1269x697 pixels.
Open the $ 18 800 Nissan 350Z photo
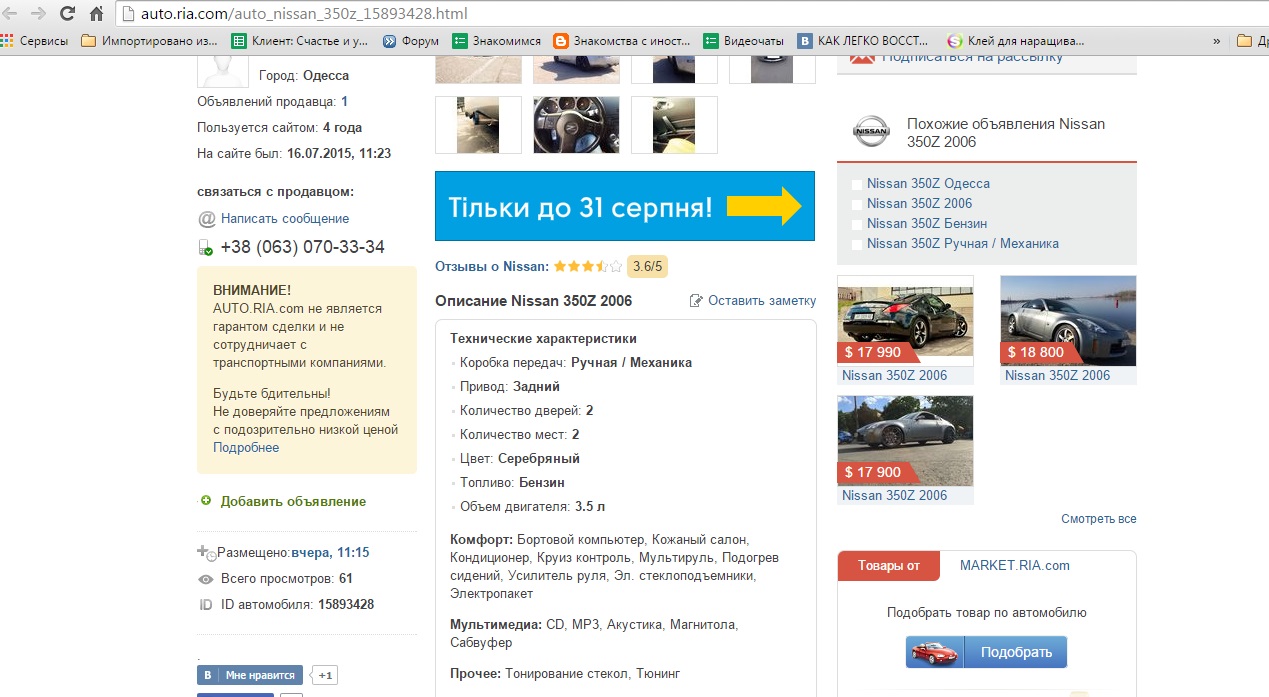(x=1068, y=320)
